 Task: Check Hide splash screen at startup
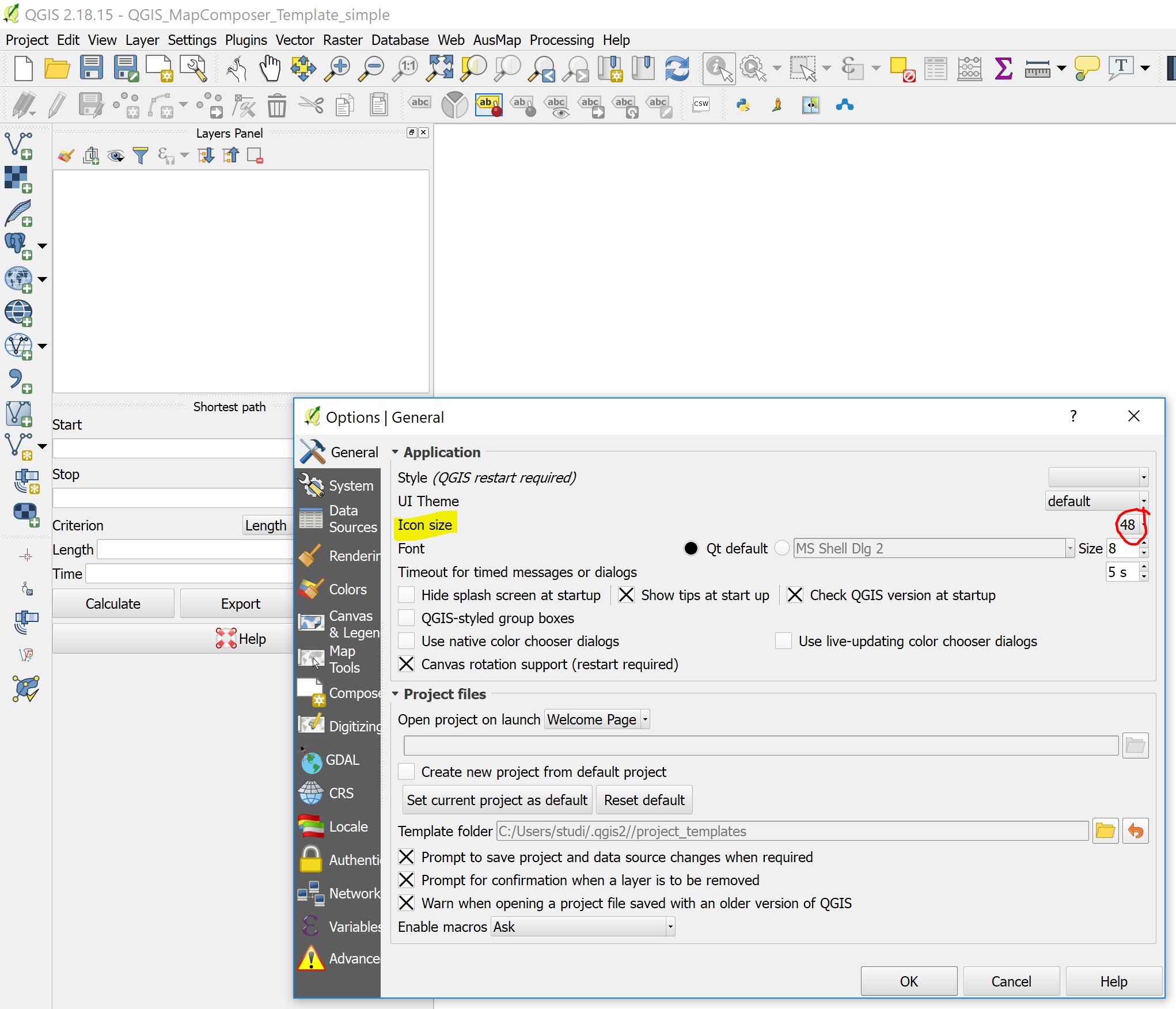pyautogui.click(x=407, y=595)
